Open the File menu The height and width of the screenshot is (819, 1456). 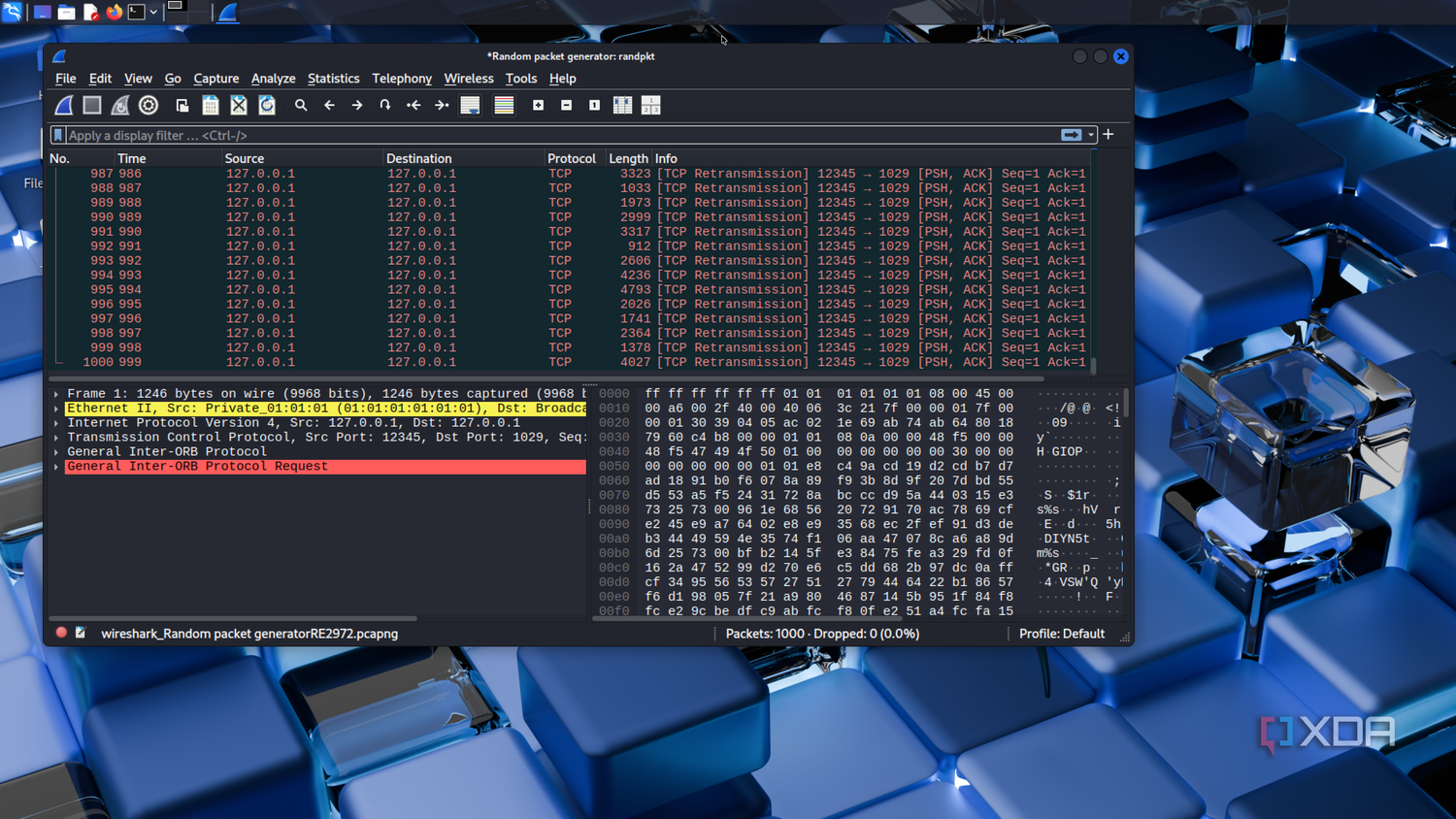[66, 79]
